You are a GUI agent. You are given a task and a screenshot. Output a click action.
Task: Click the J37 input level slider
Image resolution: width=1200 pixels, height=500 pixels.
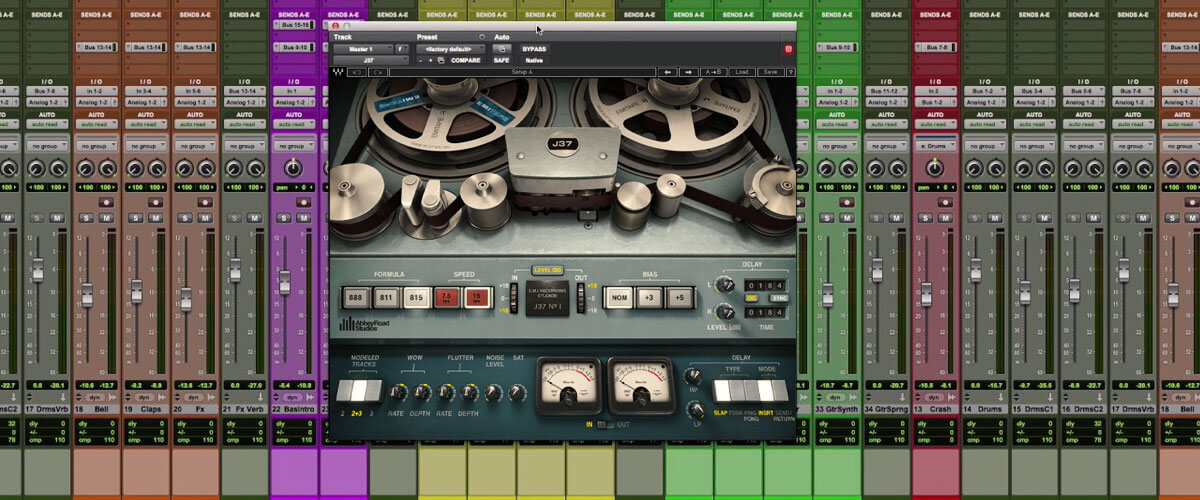513,298
